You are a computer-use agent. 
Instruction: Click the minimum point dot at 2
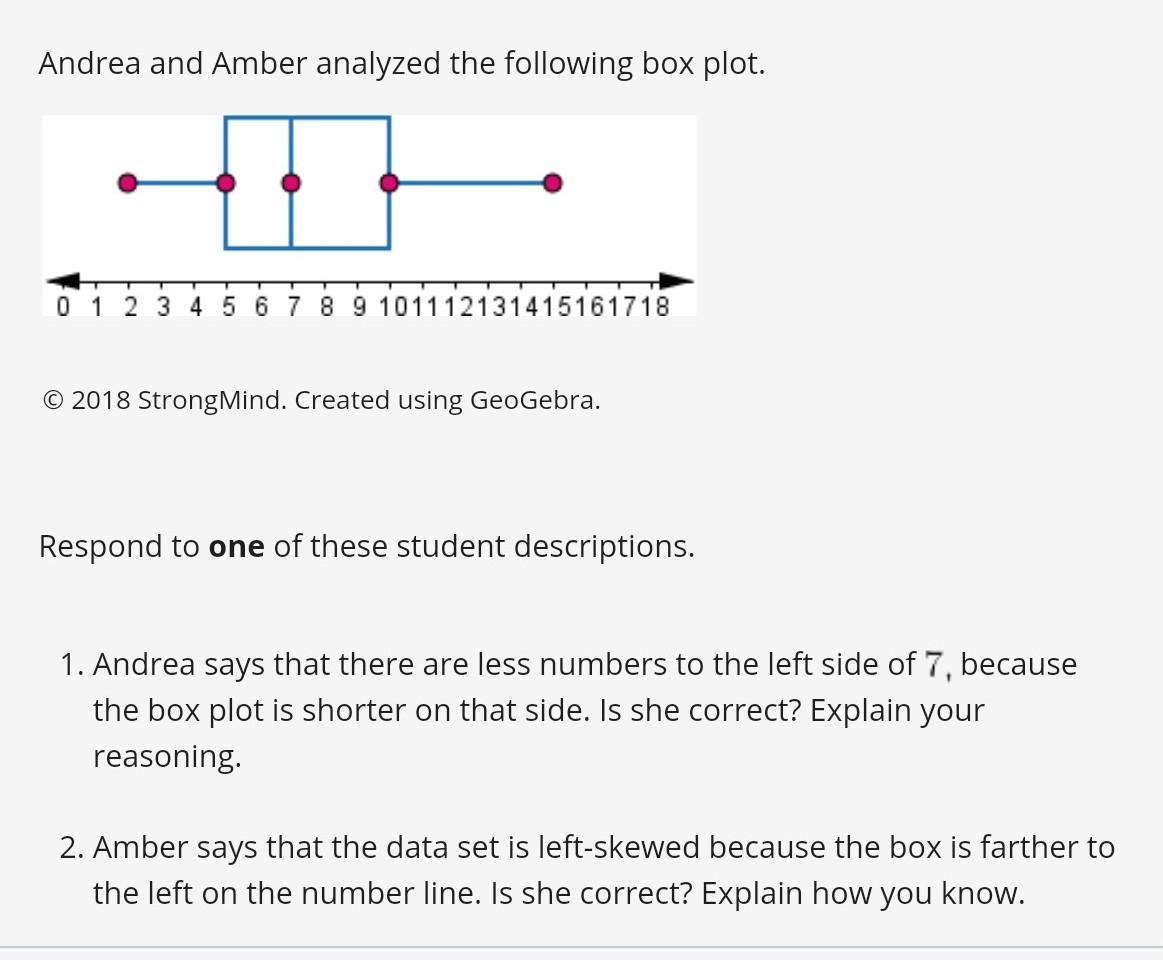pyautogui.click(x=127, y=183)
